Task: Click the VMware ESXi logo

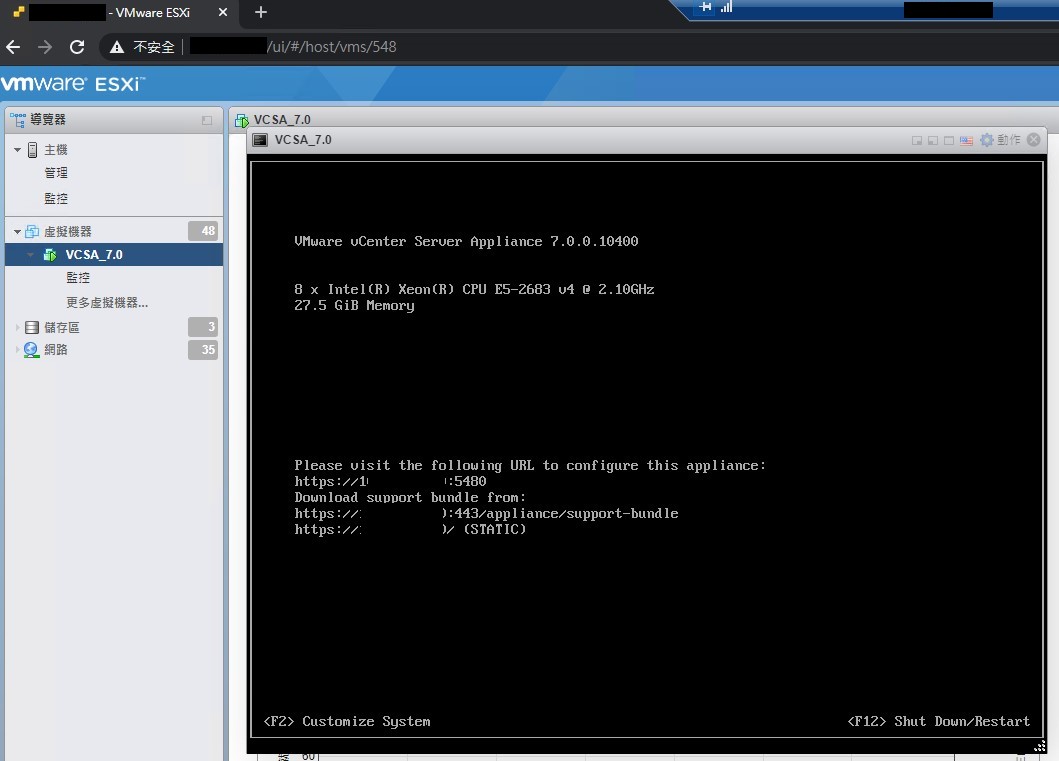Action: pos(72,84)
